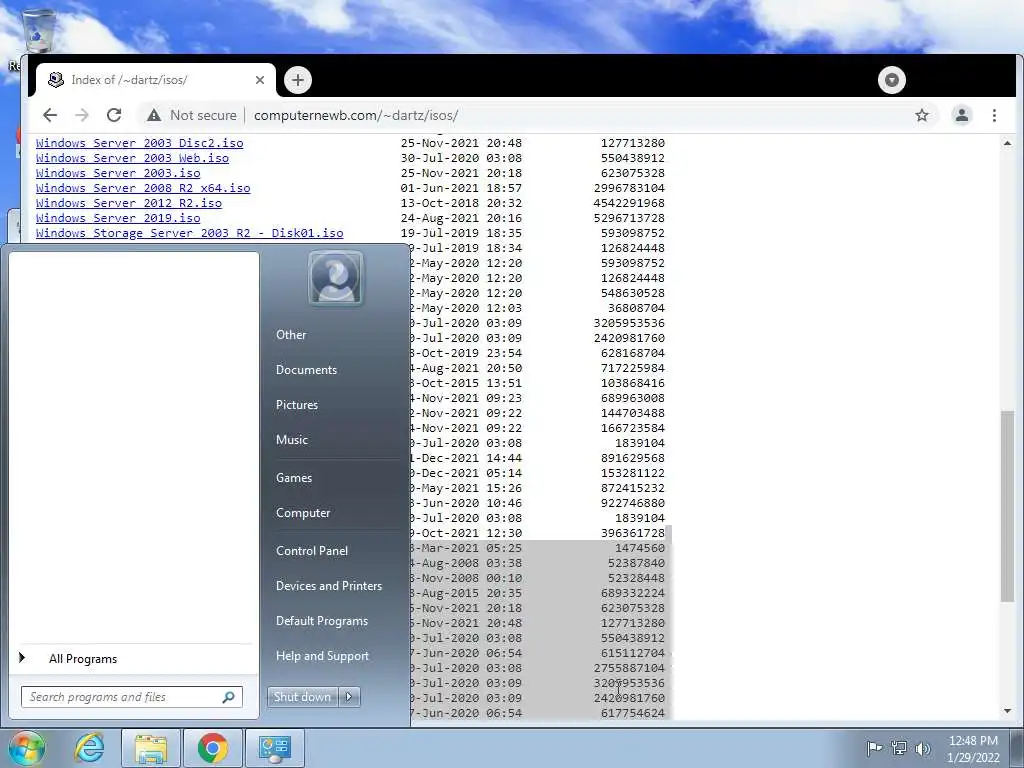Viewport: 1024px width, 768px height.
Task: Click the Chrome forward arrow
Action: pos(82,116)
